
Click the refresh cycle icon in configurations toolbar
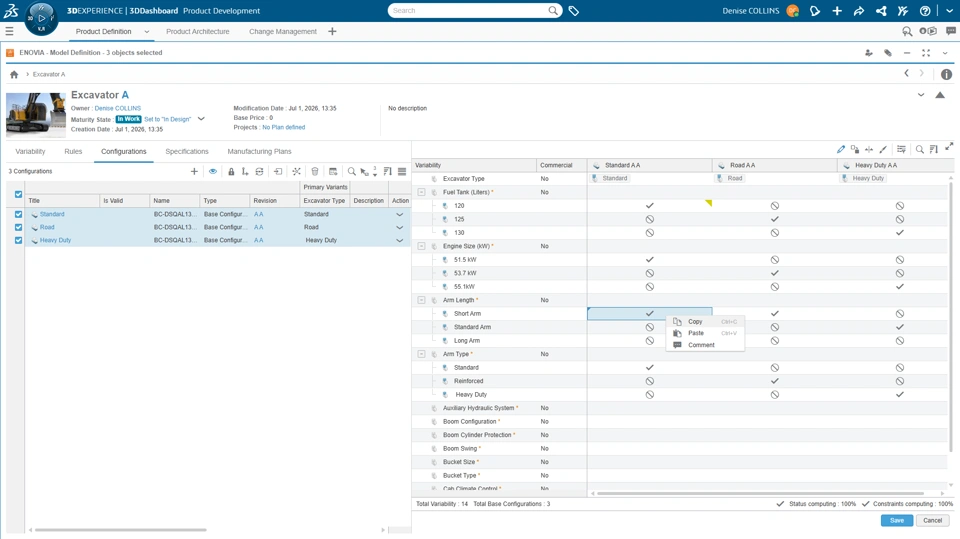tap(260, 172)
